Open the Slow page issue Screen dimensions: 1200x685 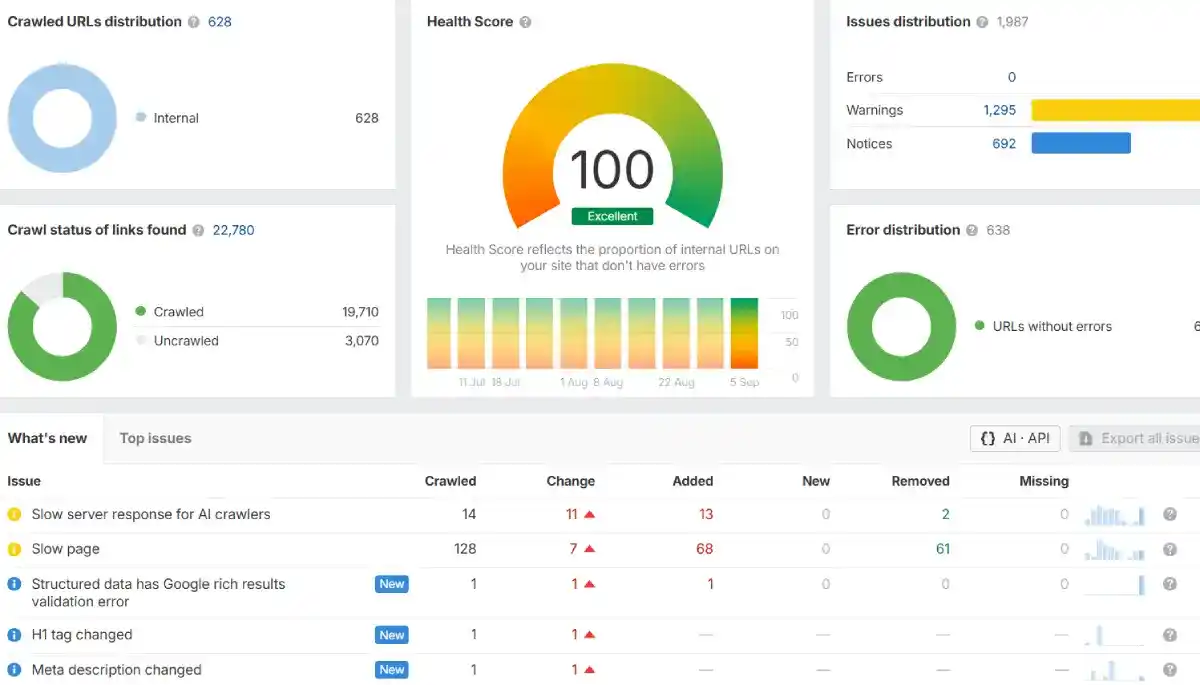pyautogui.click(x=66, y=549)
